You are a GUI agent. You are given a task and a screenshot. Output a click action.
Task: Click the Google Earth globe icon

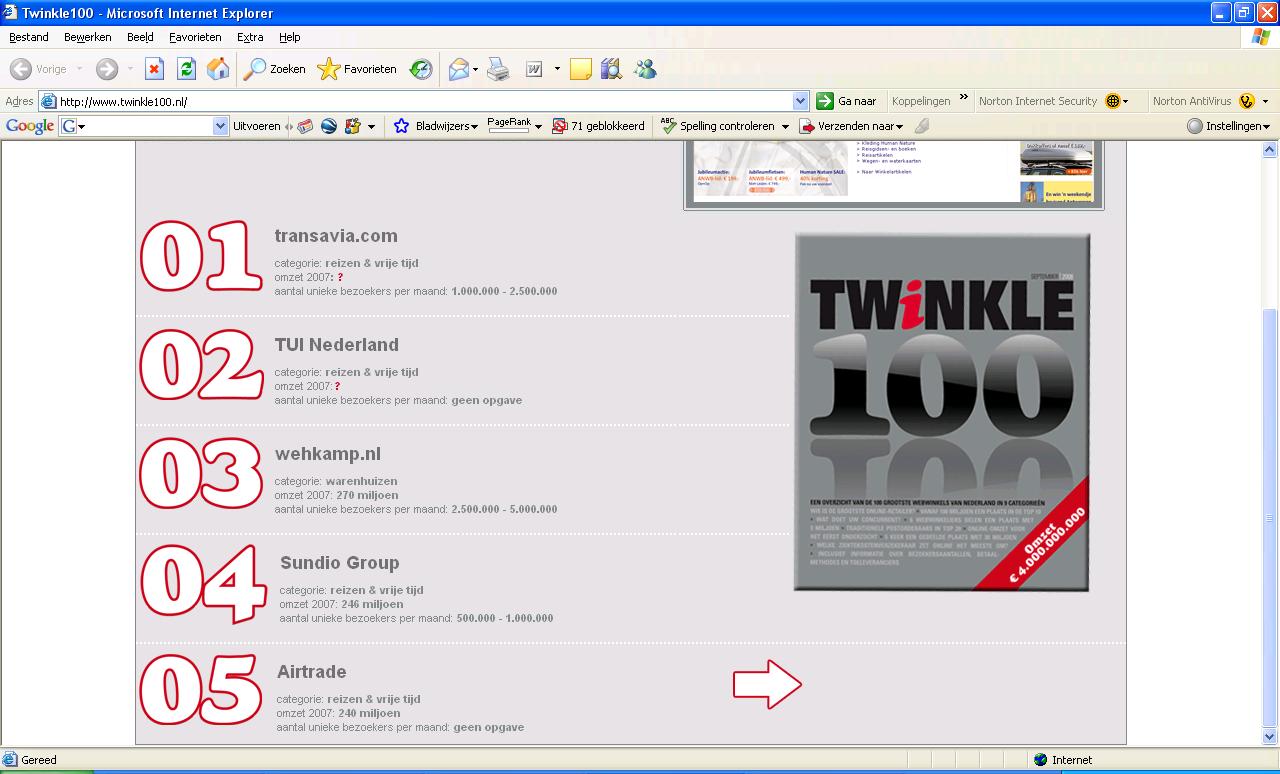tap(328, 126)
